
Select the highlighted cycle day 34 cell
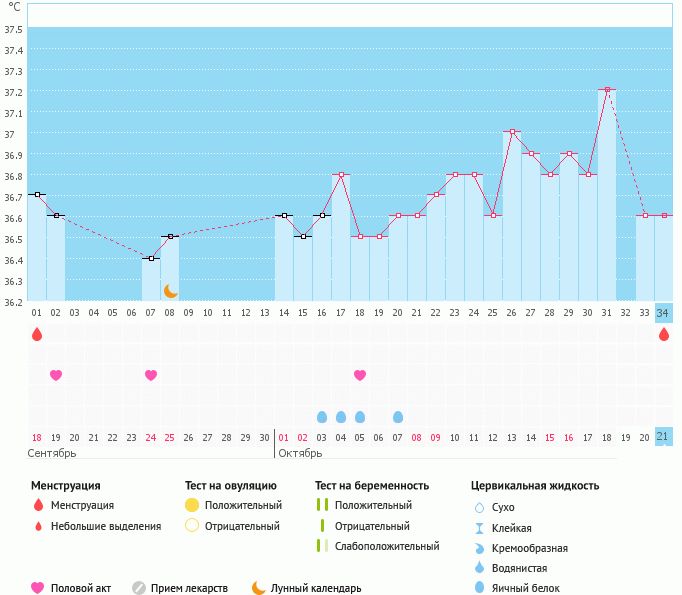pos(664,313)
